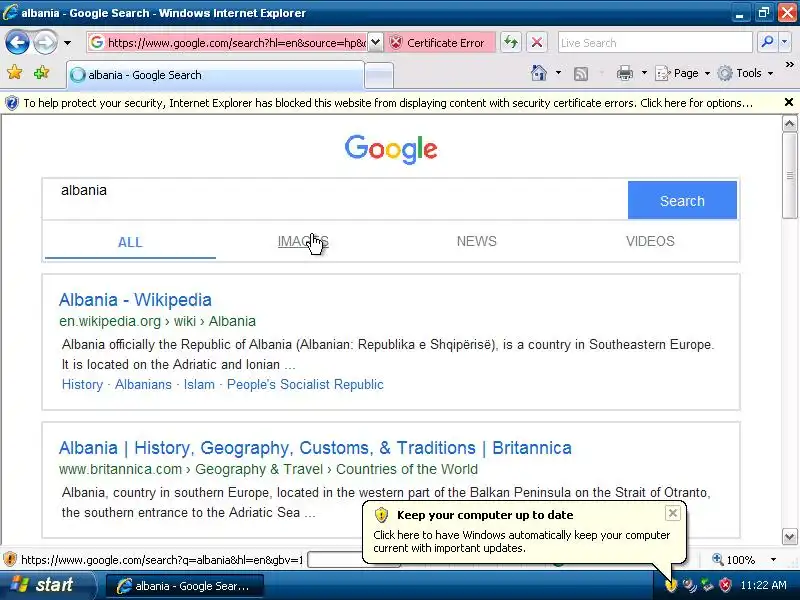Switch to the IMAGES tab
The height and width of the screenshot is (600, 800).
click(x=303, y=241)
